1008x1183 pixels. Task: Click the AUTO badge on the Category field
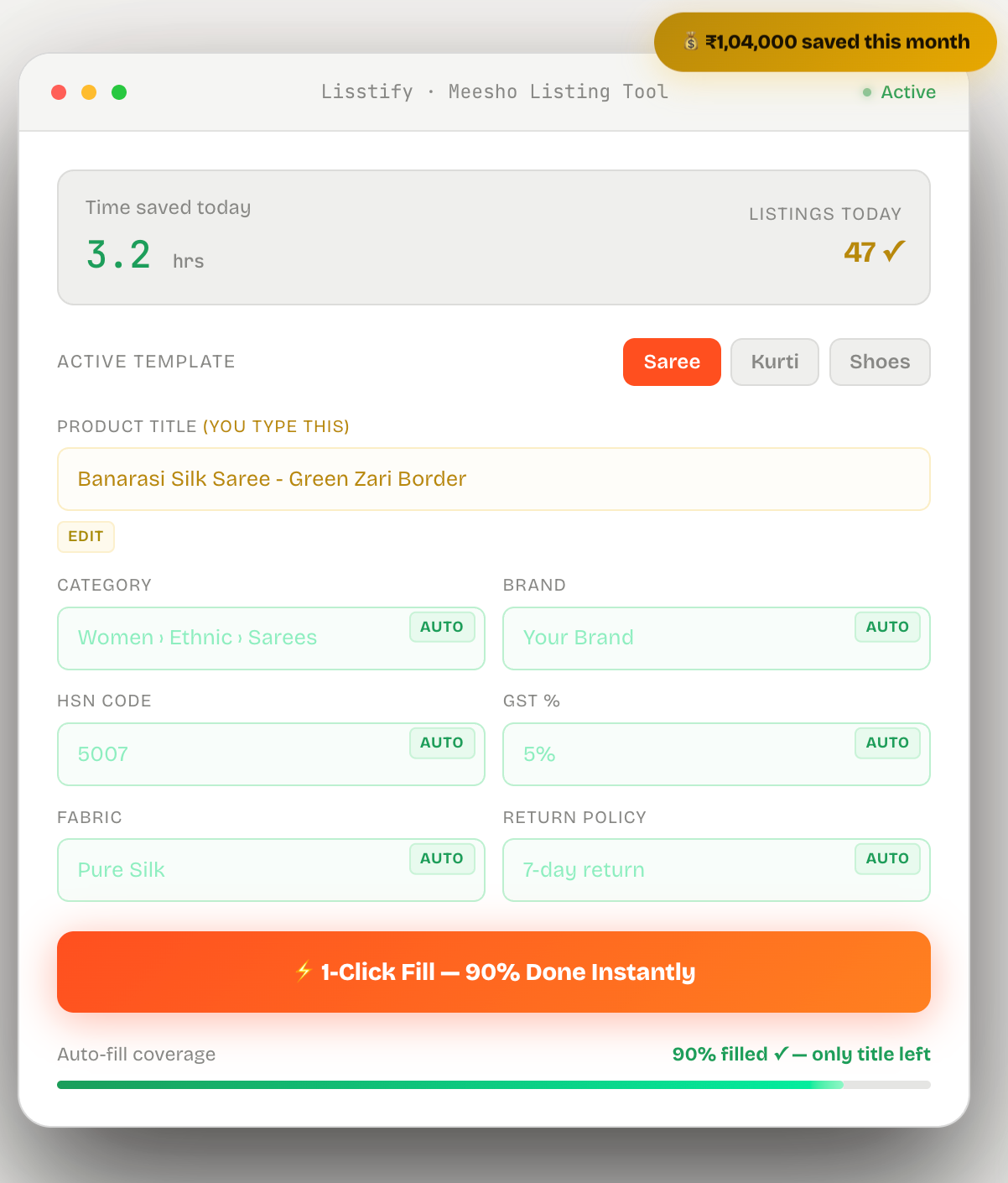pyautogui.click(x=442, y=627)
